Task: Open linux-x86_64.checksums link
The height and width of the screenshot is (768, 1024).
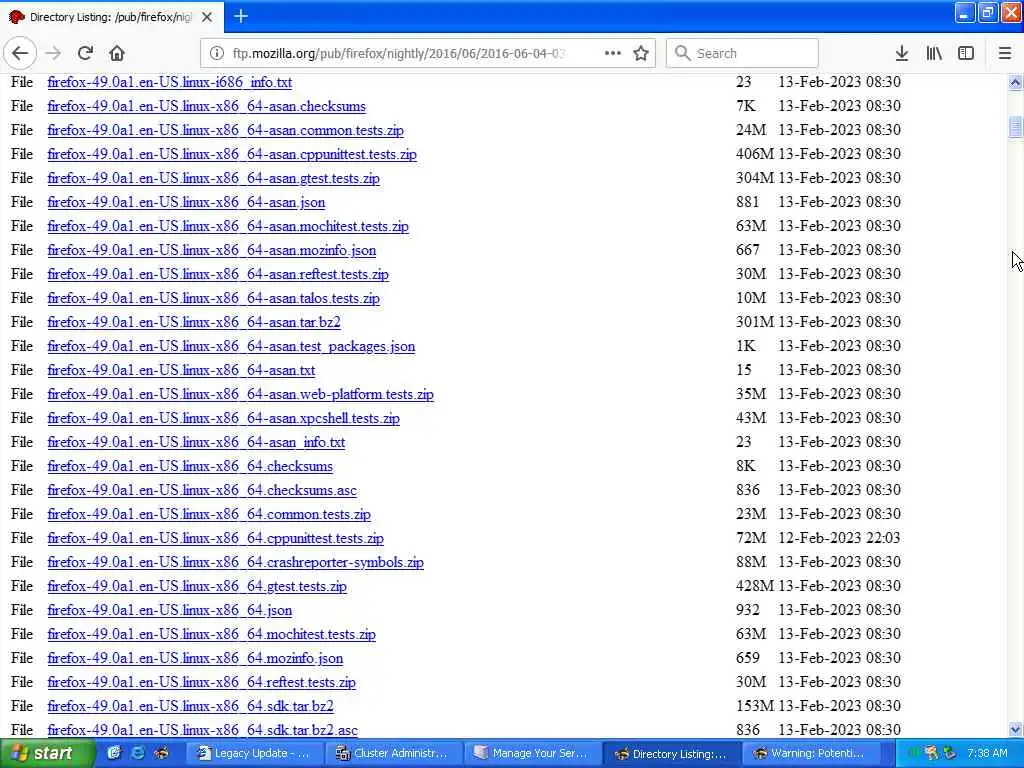Action: [190, 466]
